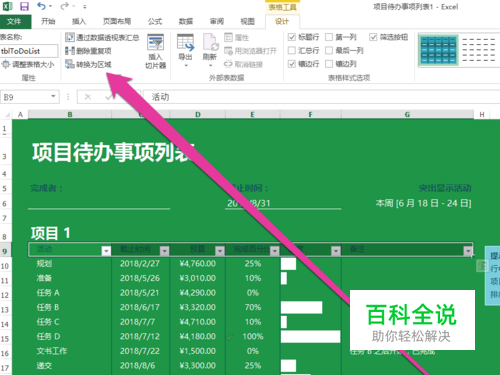
Task: Click 插入切片器 (Insert Slicer) icon
Action: 155,51
